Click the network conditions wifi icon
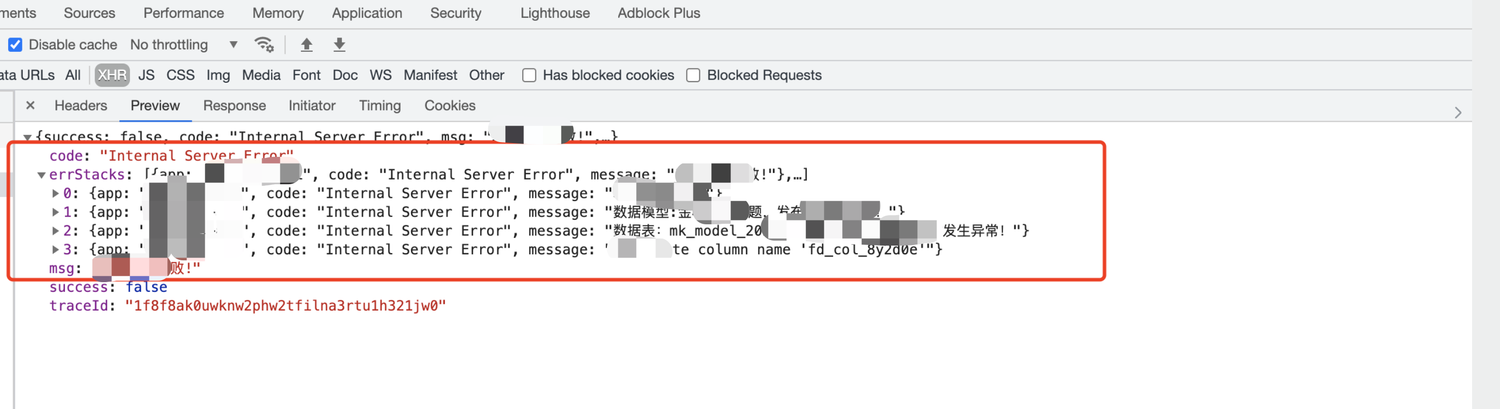Image resolution: width=1500 pixels, height=409 pixels. 264,44
